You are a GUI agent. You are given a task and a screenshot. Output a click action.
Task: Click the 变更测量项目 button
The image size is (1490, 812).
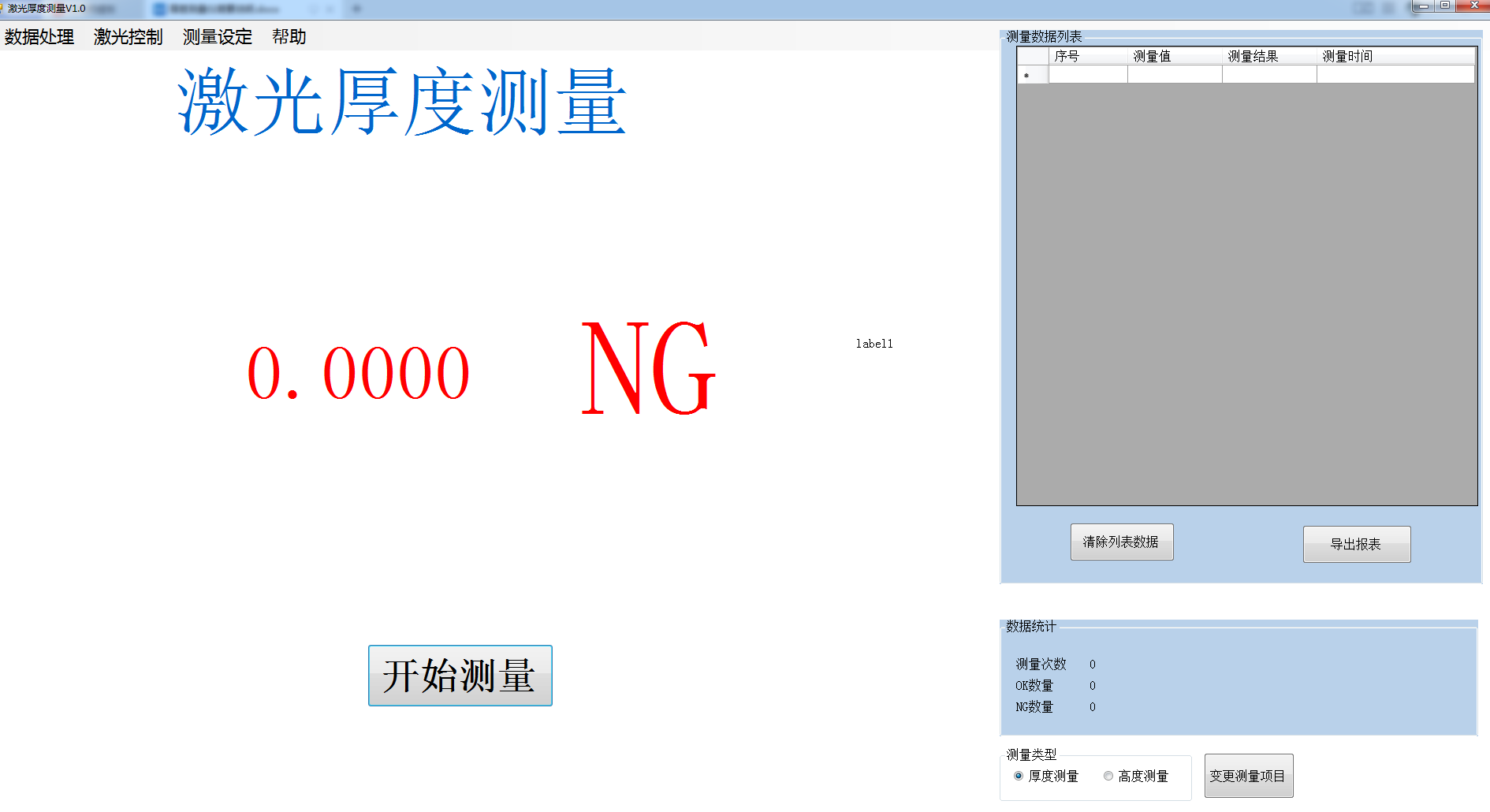pos(1248,775)
